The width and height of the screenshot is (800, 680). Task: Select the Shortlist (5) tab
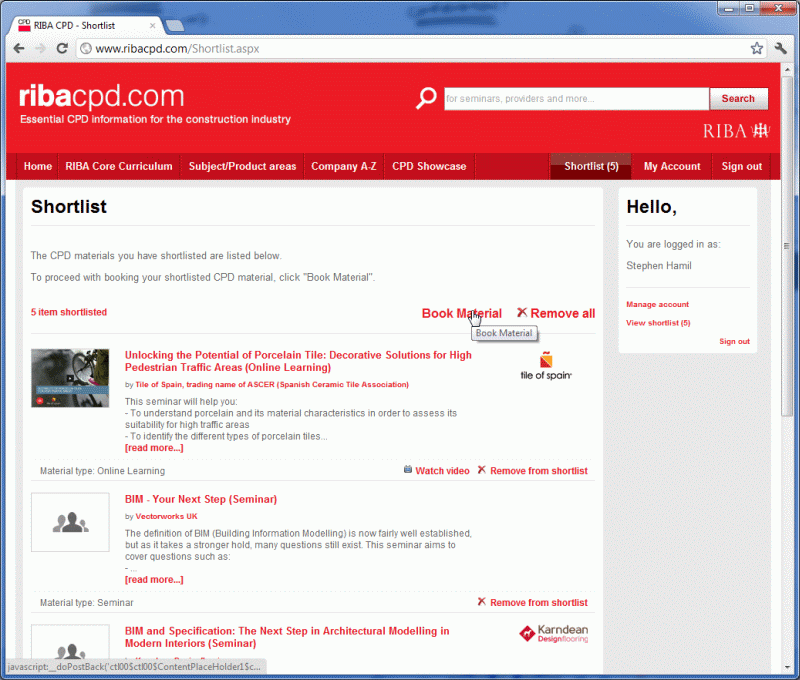coord(591,166)
